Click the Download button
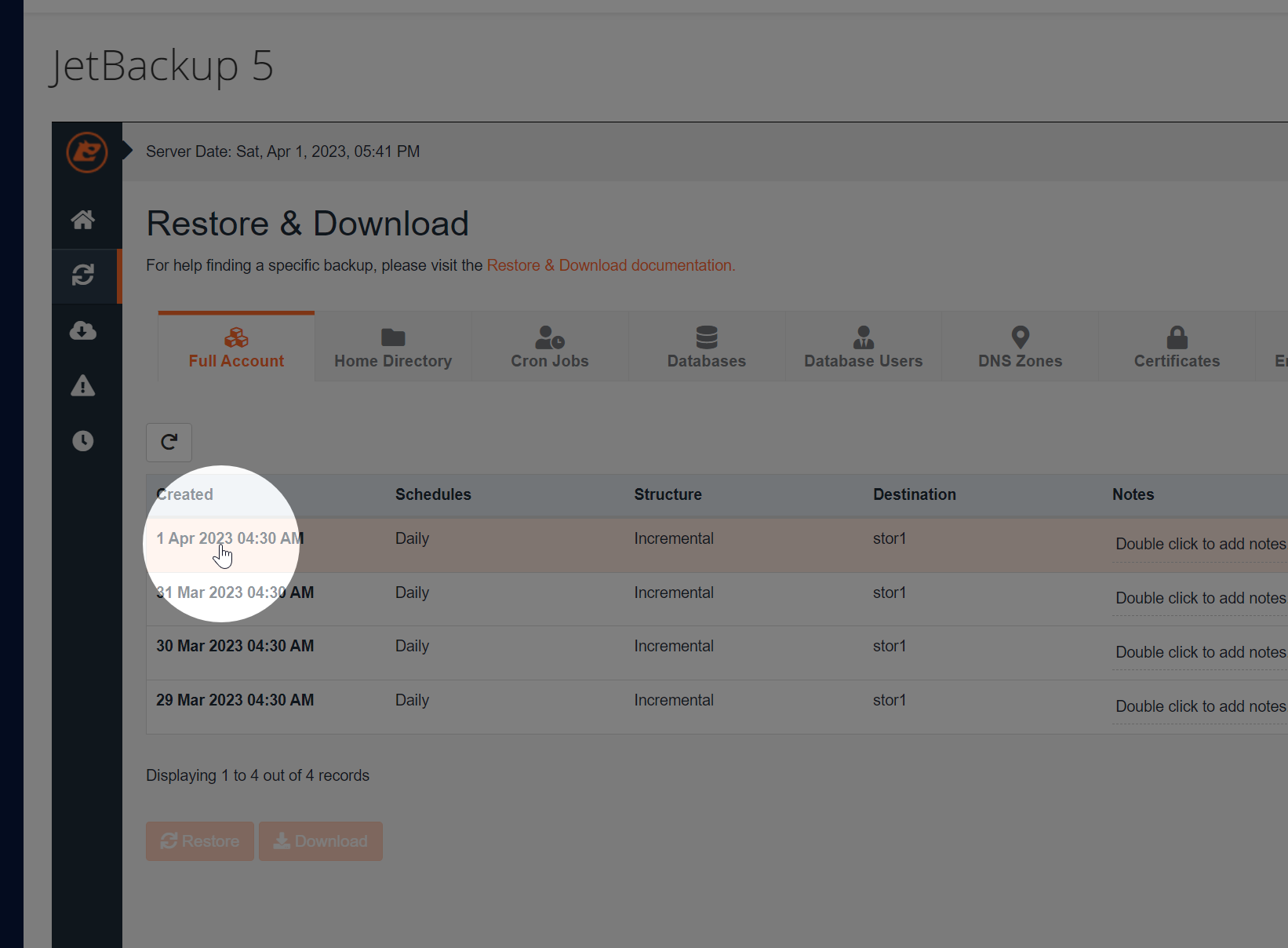 click(x=321, y=841)
